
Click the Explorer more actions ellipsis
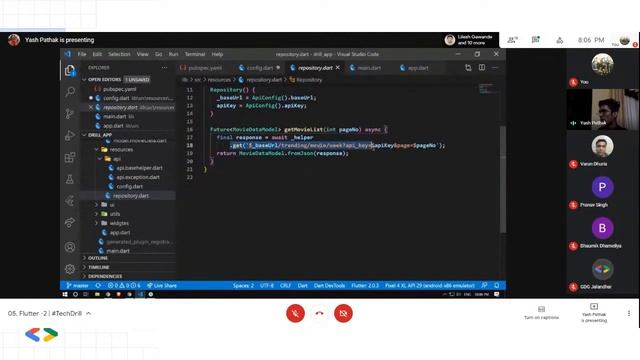(164, 68)
